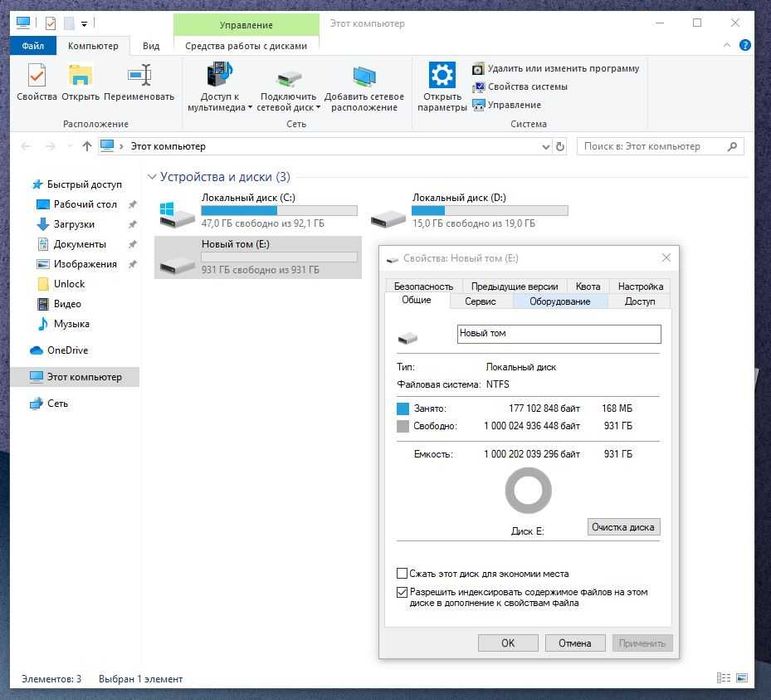771x700 pixels.
Task: Open Unlock folder in sidebar
Action: (x=61, y=284)
